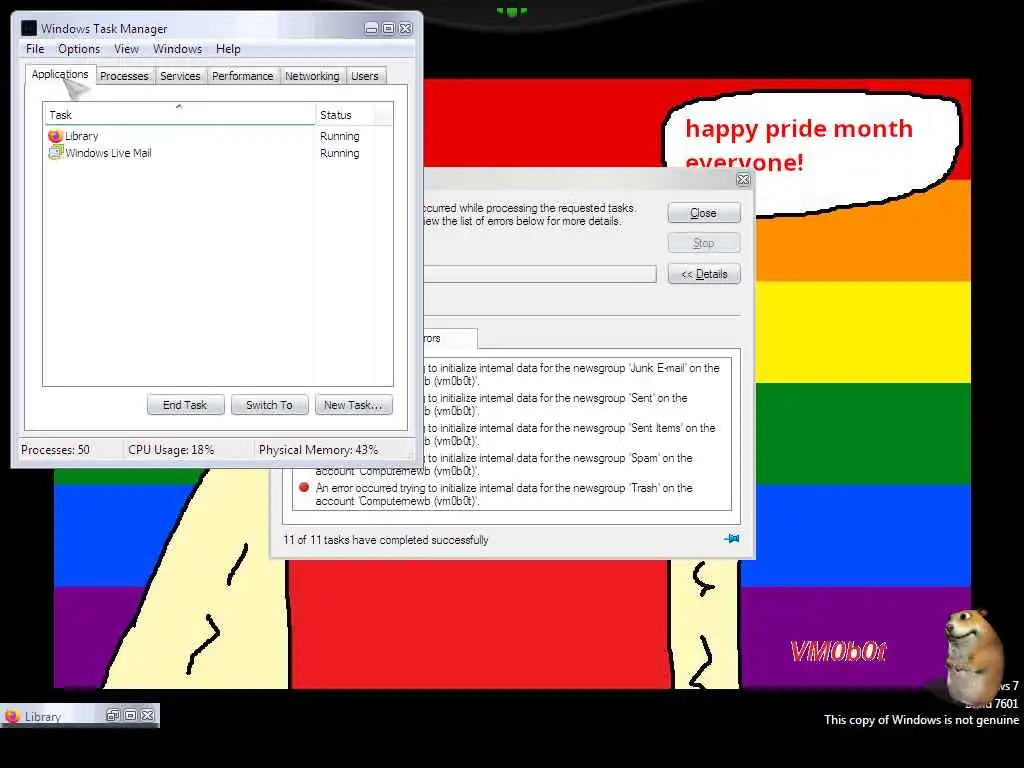Switch to the Performance tab
1024x768 pixels.
[242, 76]
